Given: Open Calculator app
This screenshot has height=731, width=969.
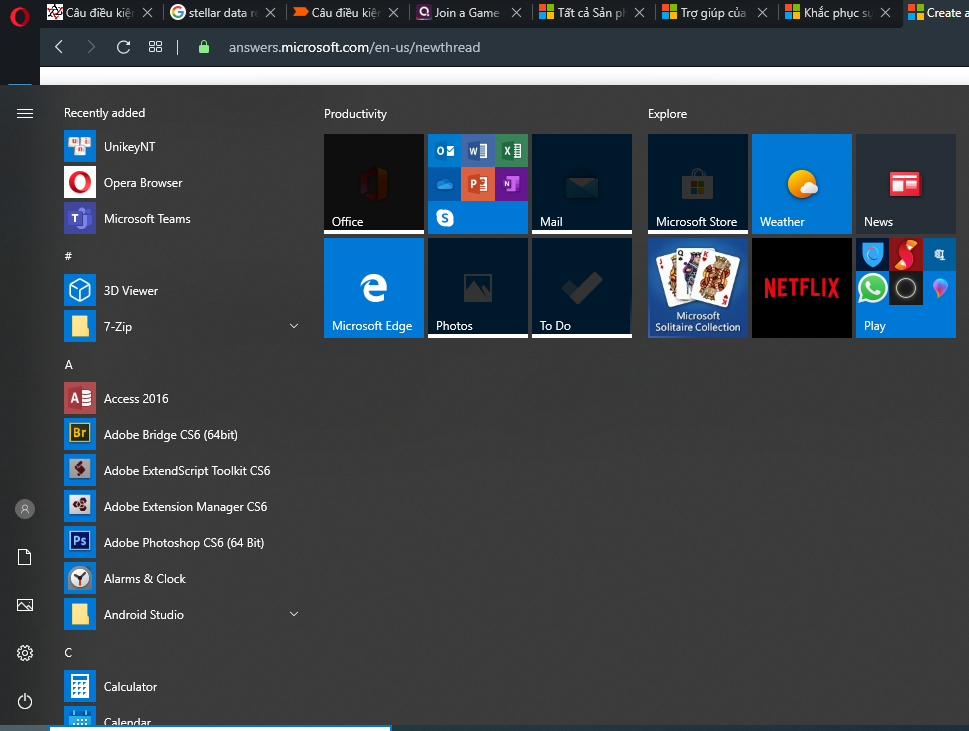Looking at the screenshot, I should [182, 687].
